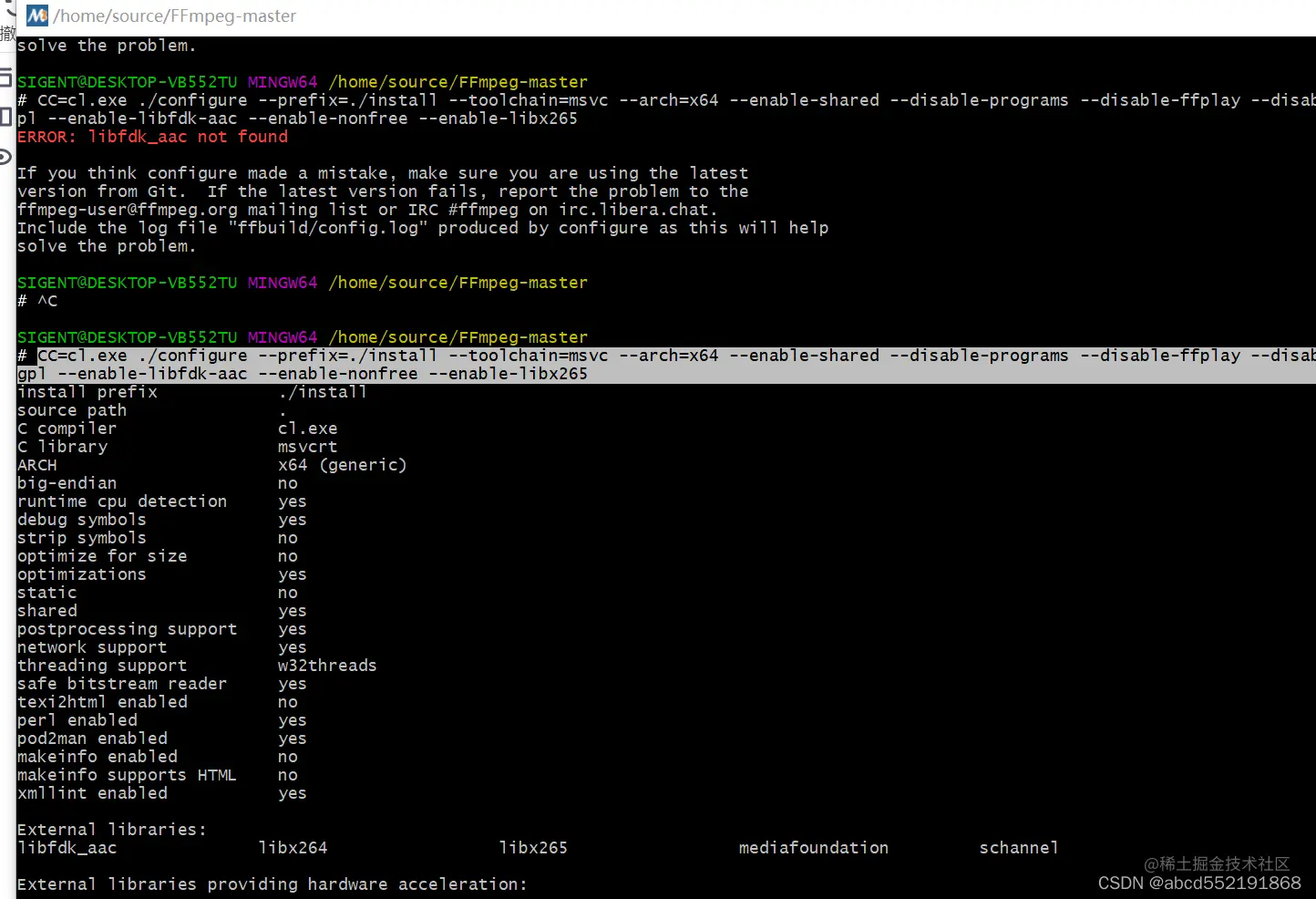Click the 'x64 (generic)' value
1316x899 pixels.
click(343, 465)
